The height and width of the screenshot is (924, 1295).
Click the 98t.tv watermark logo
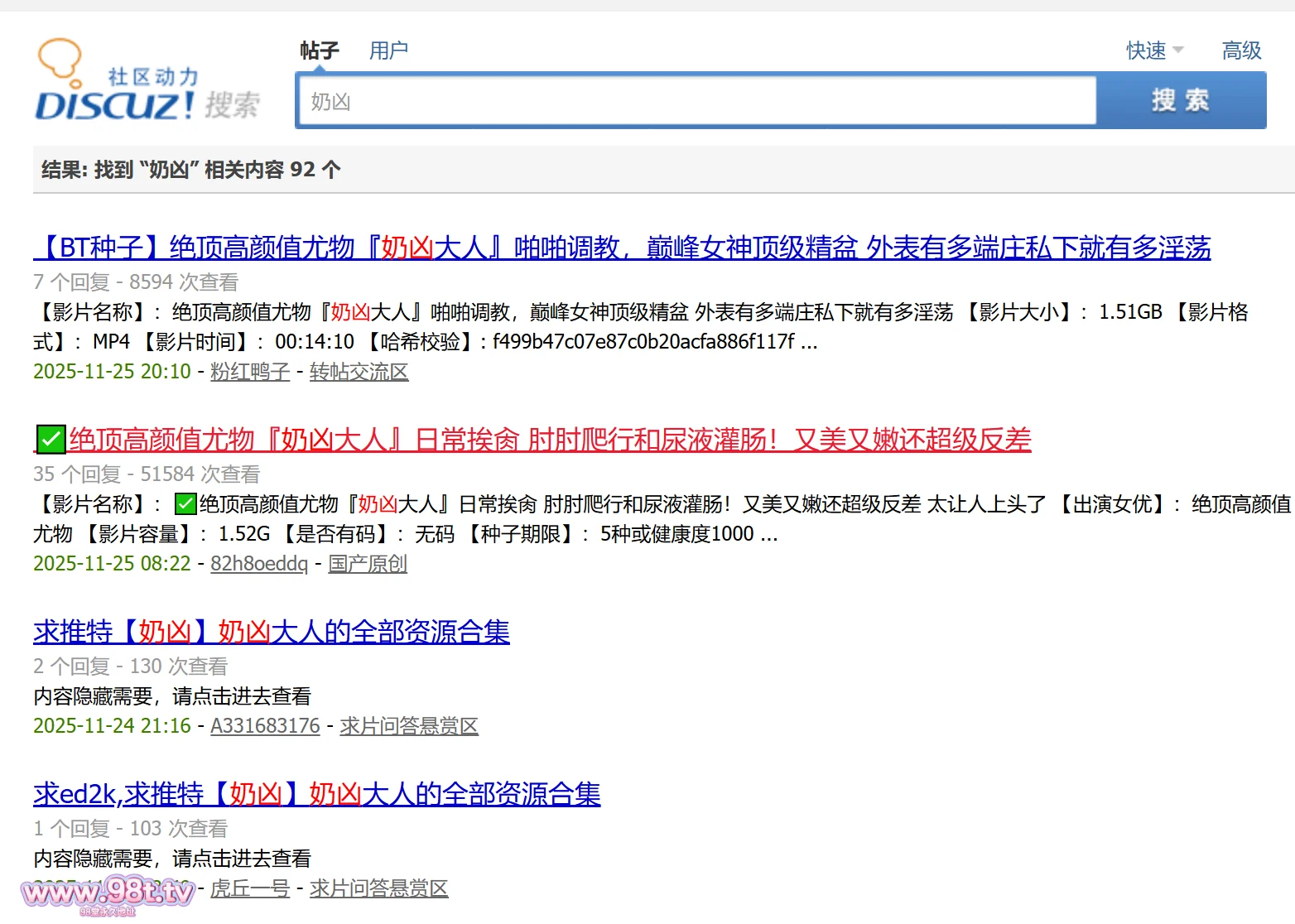(108, 894)
